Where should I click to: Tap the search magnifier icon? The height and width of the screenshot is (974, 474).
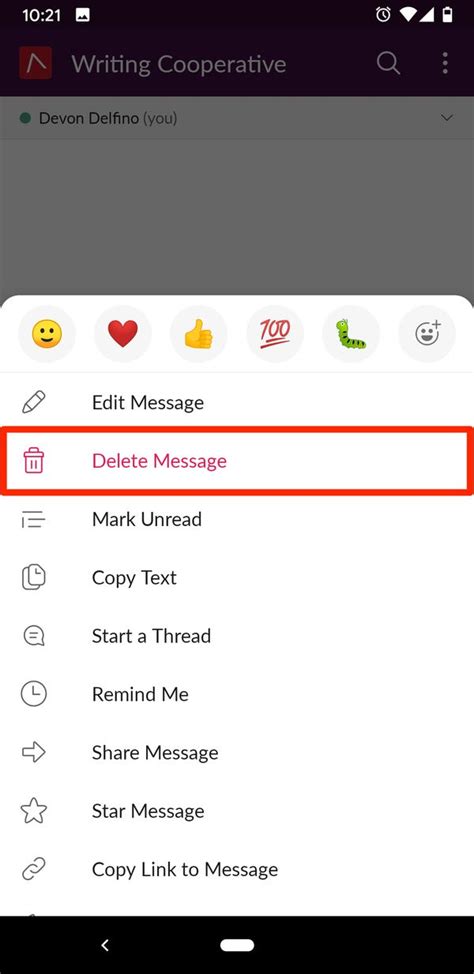pos(388,63)
